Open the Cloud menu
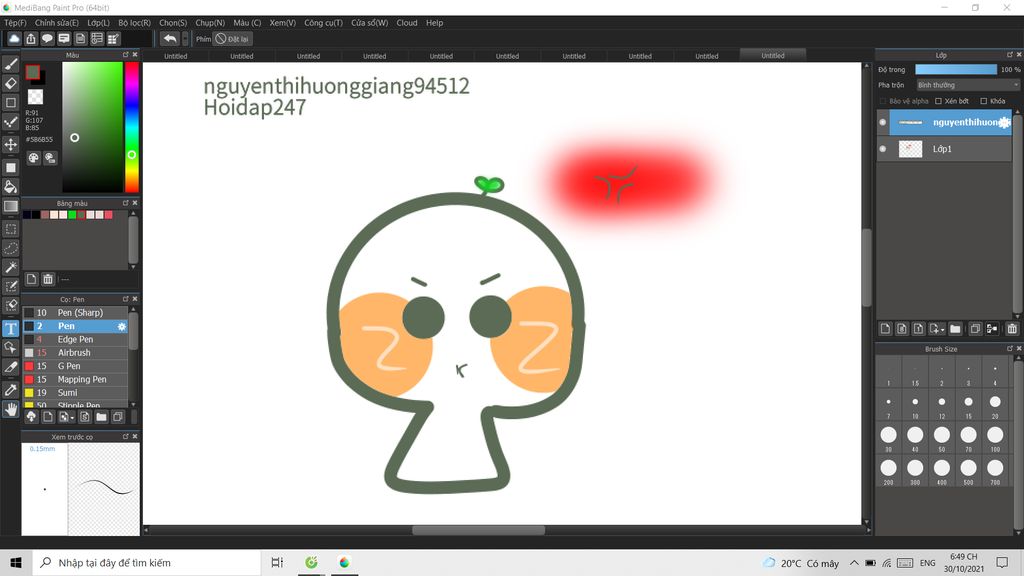Screen dimensions: 1024x576 click(407, 23)
